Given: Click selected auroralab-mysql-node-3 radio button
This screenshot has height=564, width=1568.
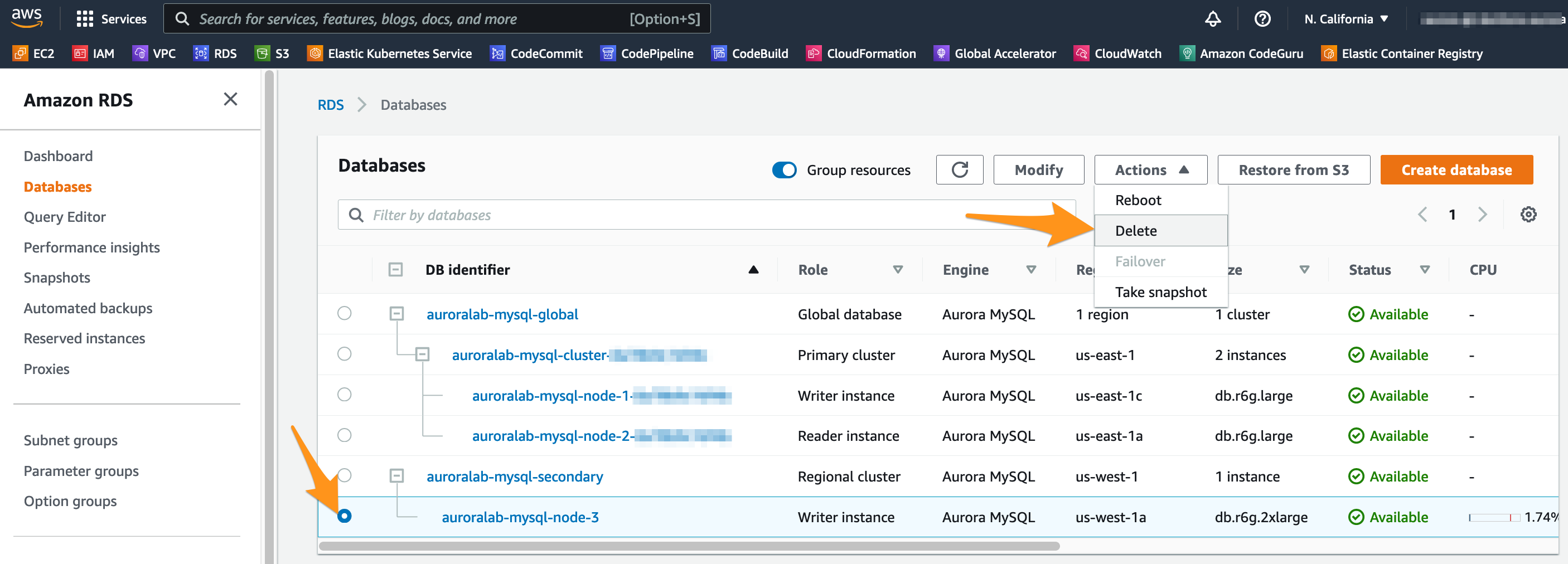Looking at the screenshot, I should click(345, 516).
